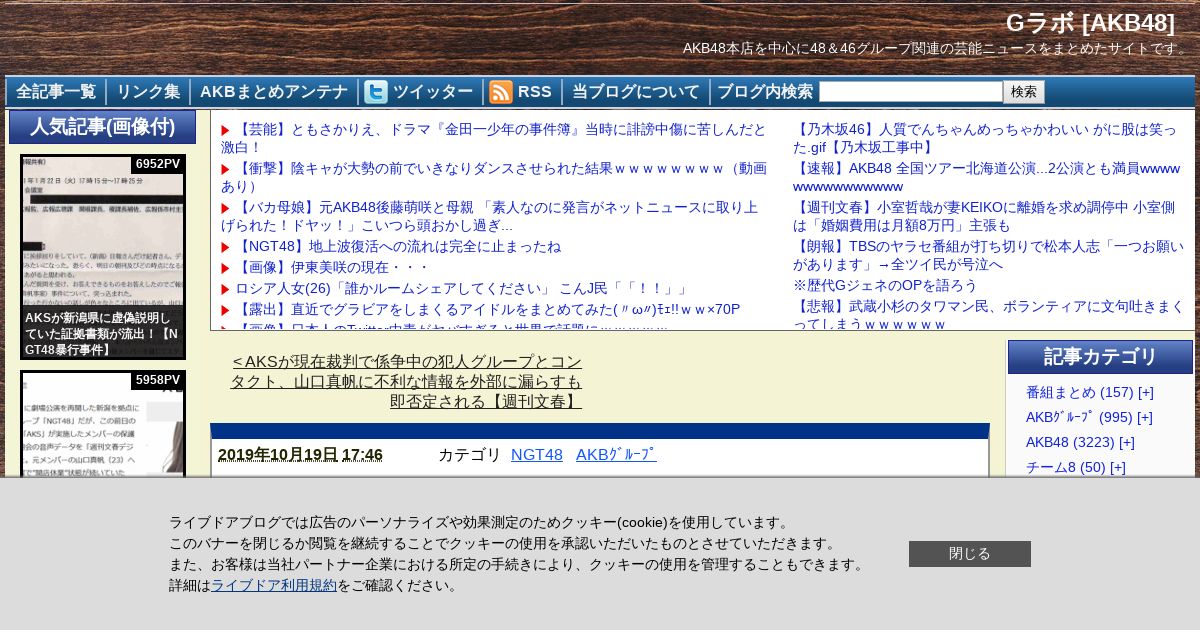Expand [+] next to 番組まとめ (157)
Screen dimensions: 1200x630
(1146, 392)
